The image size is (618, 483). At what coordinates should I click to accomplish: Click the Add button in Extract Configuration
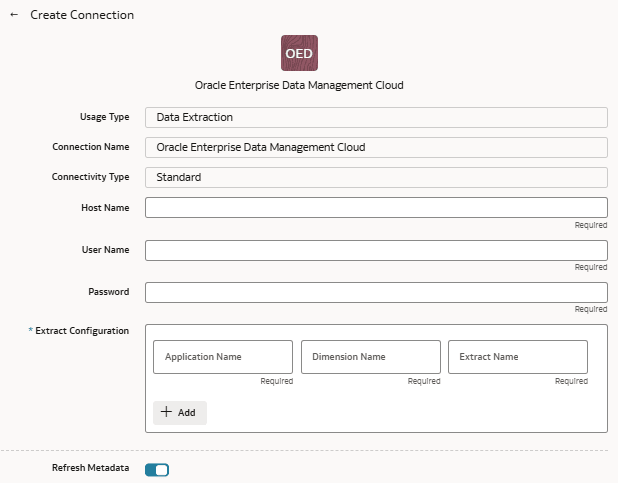(x=180, y=413)
